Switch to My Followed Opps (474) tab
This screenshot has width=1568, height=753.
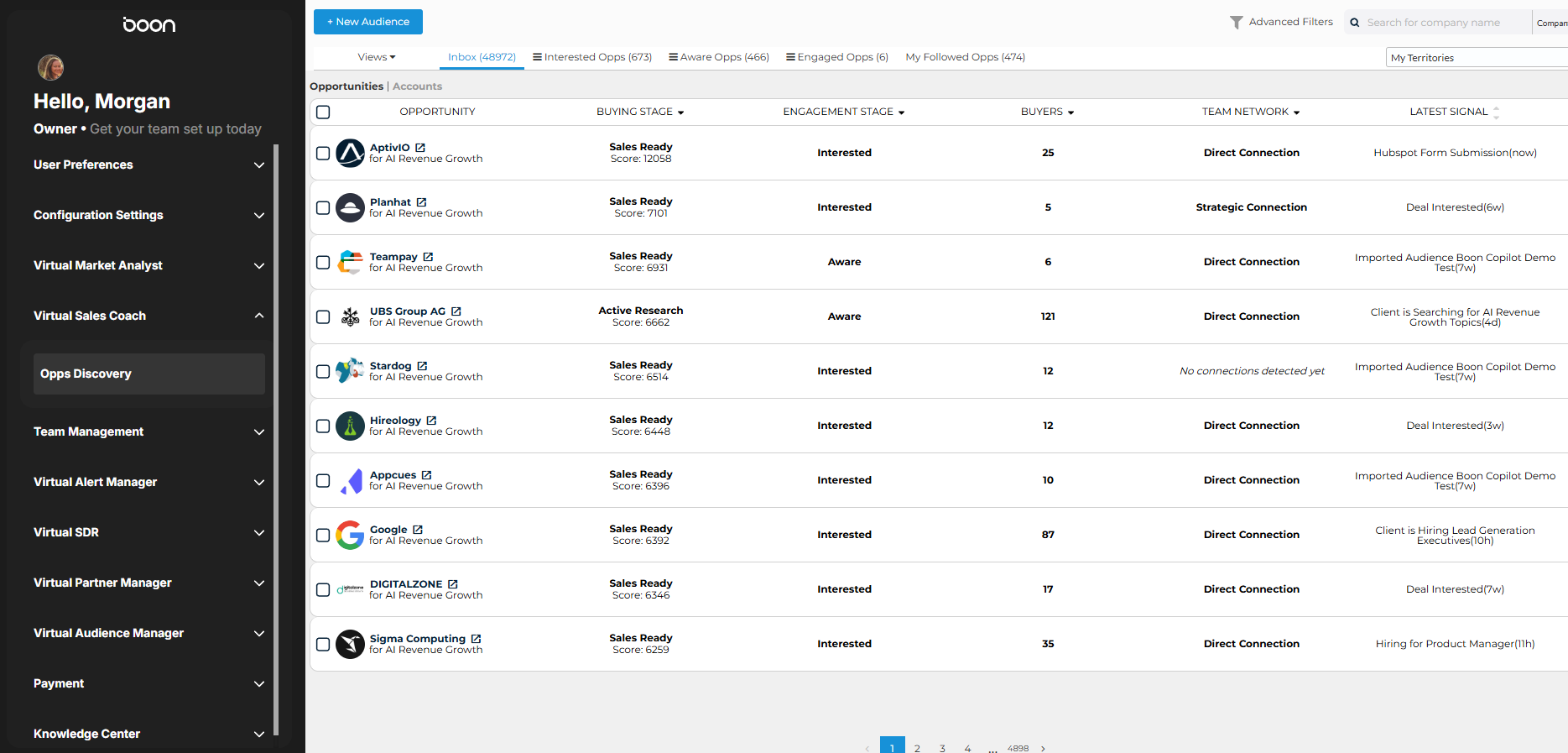(965, 57)
